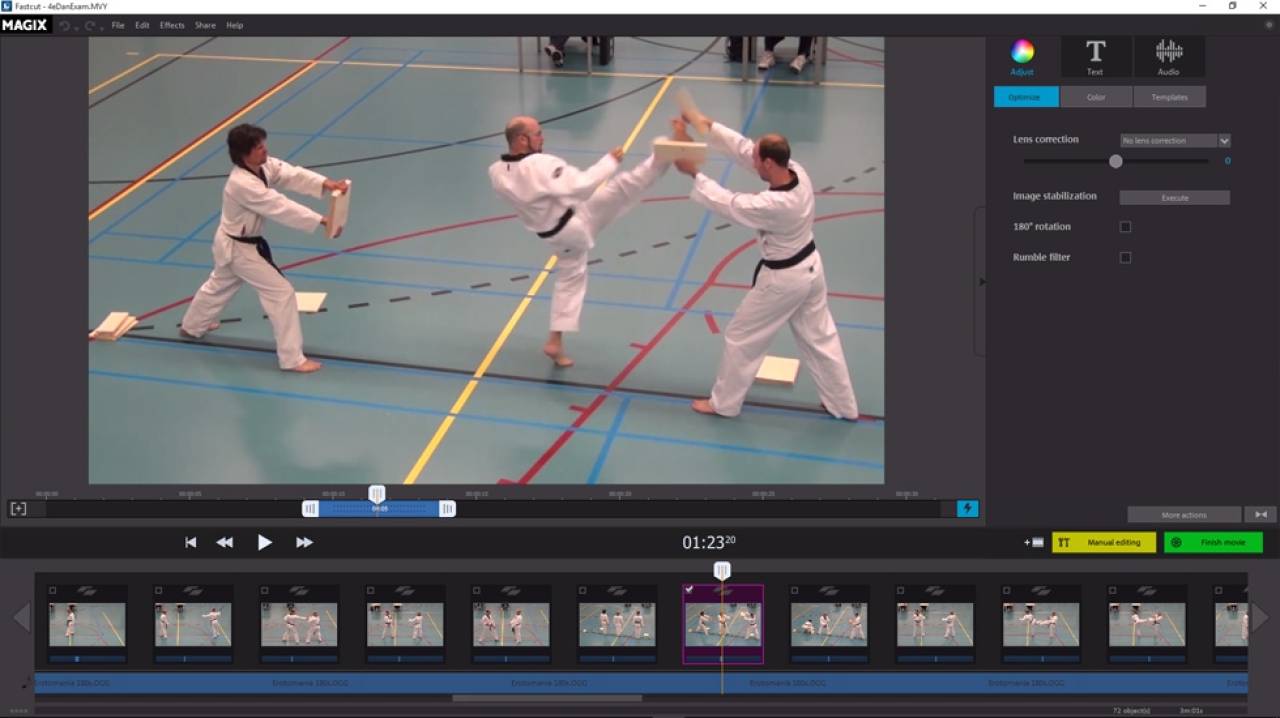Expand the right preview panel arrow
This screenshot has height=718, width=1280.
982,281
